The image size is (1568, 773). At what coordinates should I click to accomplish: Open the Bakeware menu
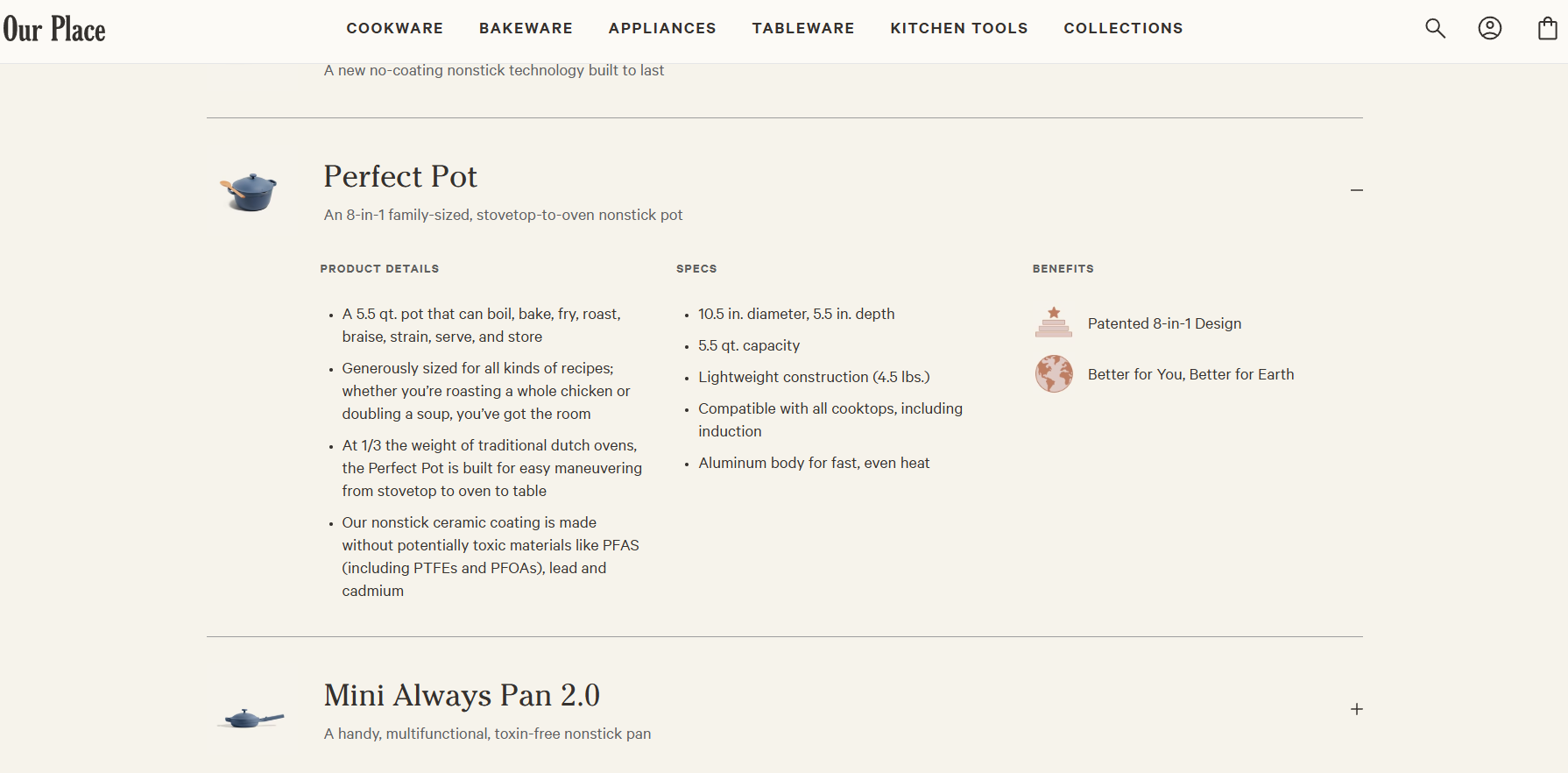click(x=526, y=28)
